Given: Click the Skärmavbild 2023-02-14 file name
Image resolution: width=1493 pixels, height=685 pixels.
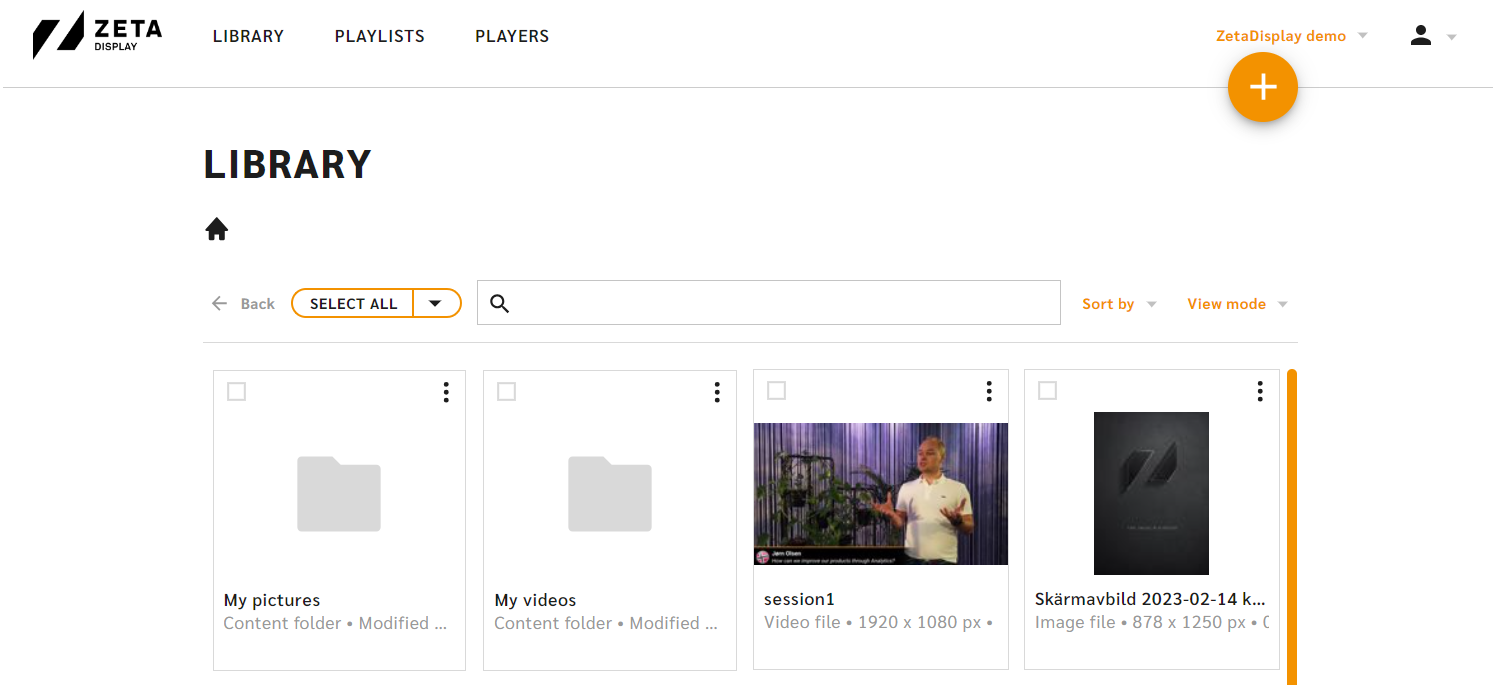Looking at the screenshot, I should 1151,599.
